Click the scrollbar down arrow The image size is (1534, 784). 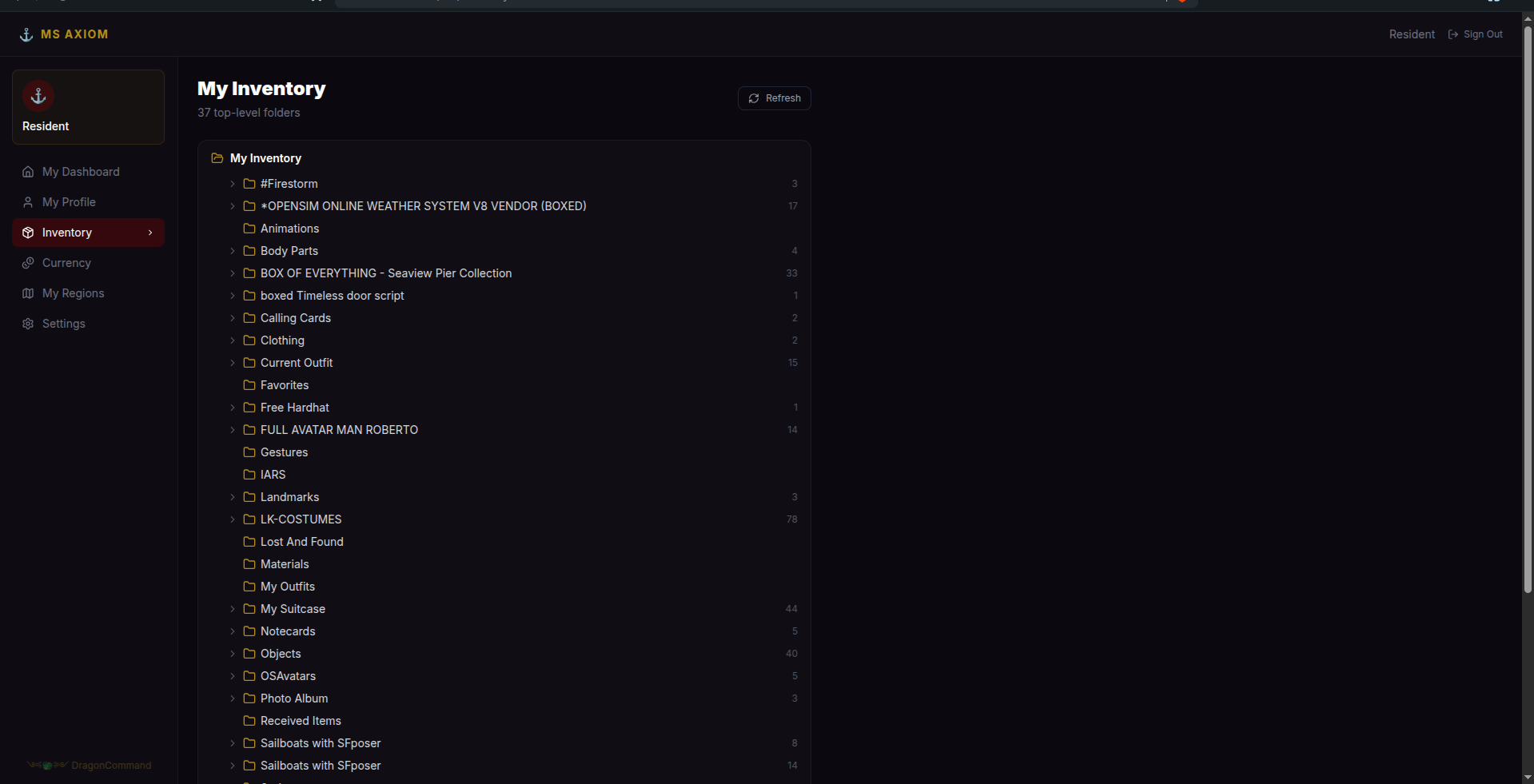point(1528,778)
